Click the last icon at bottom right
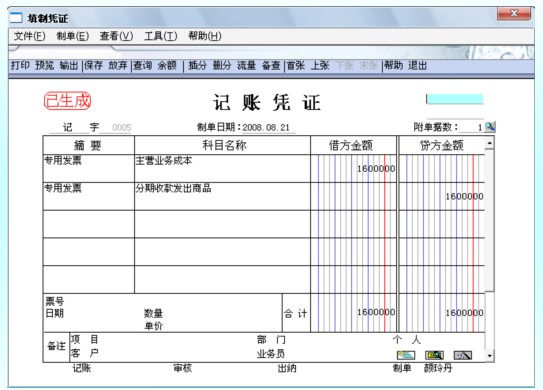 463,355
